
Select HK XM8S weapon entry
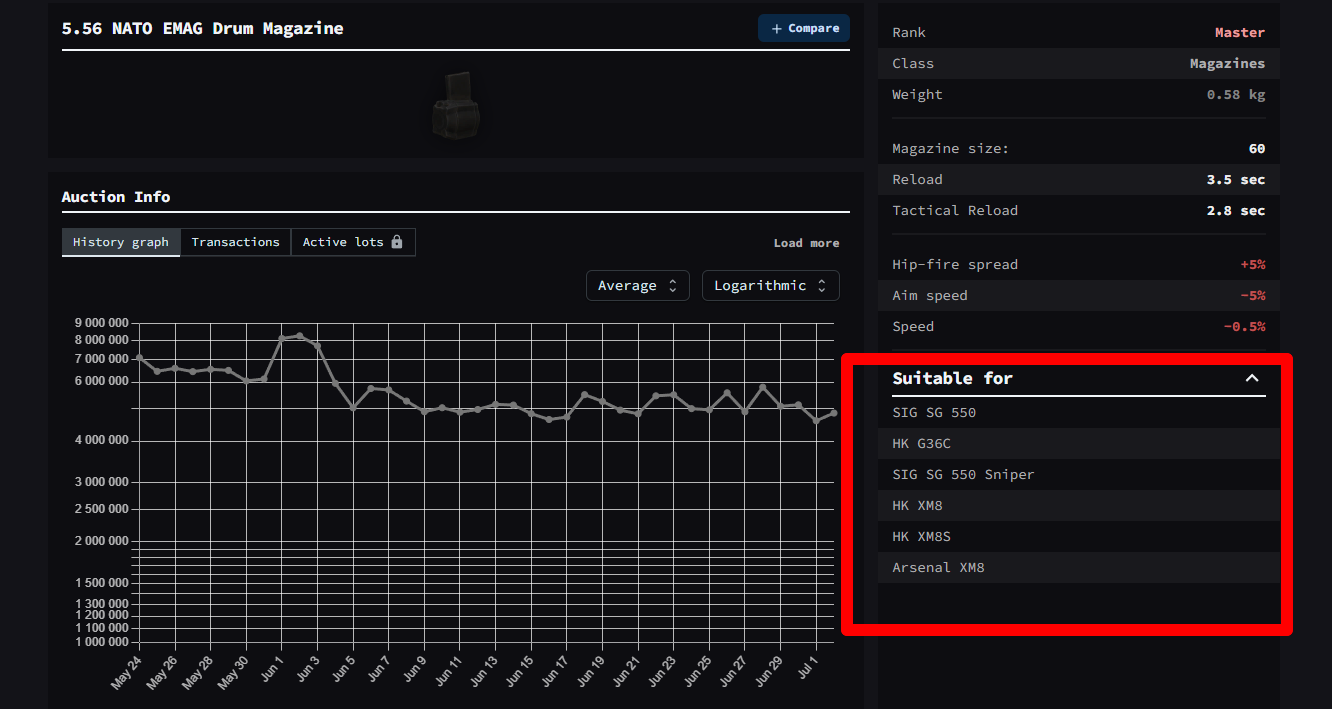[1079, 537]
